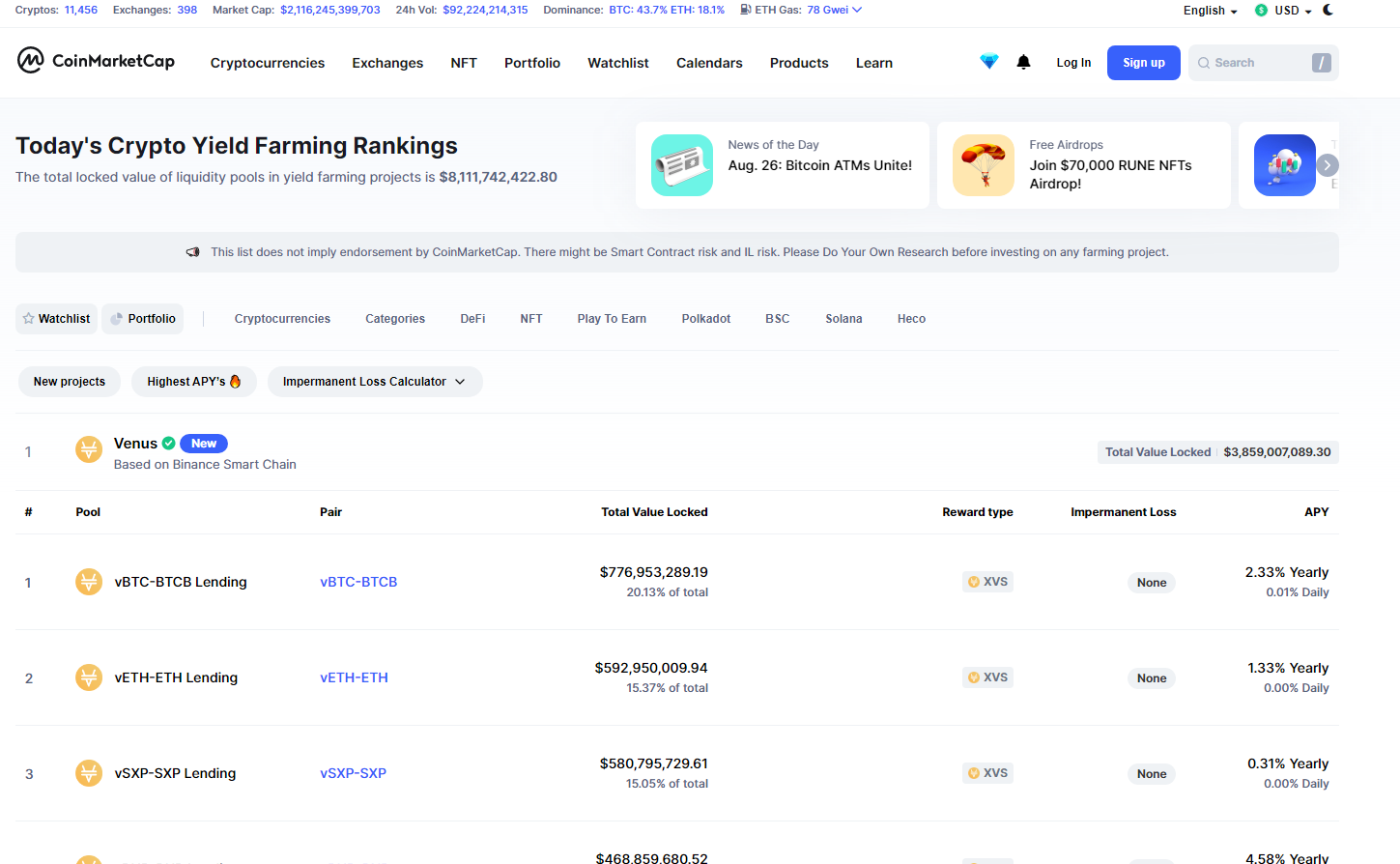The height and width of the screenshot is (864, 1400).
Task: Click Impermanent Loss None badge in vBTC-BTCB row
Action: [1152, 583]
